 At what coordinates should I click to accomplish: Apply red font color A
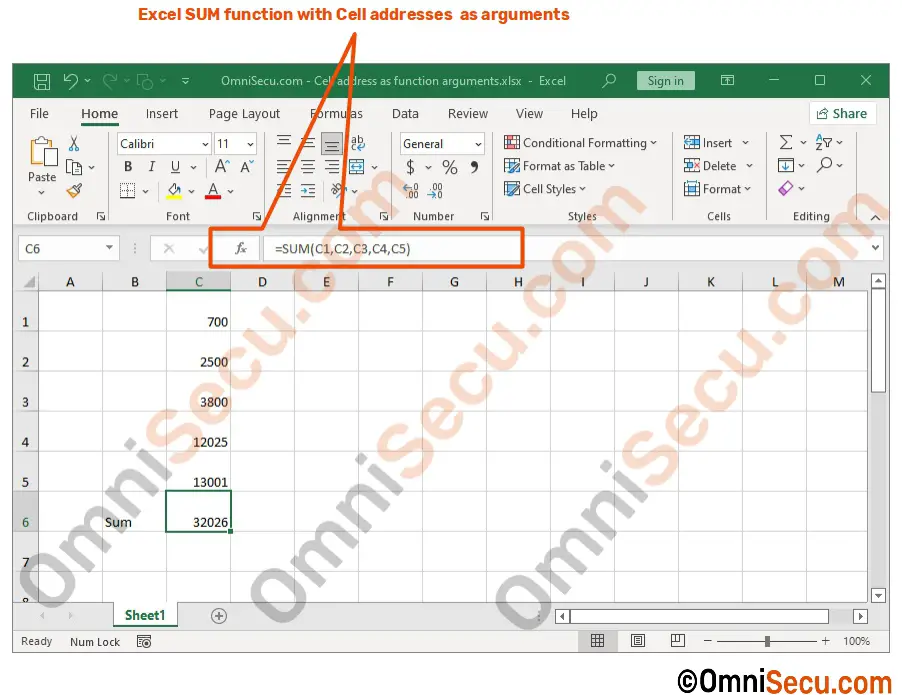pos(213,190)
